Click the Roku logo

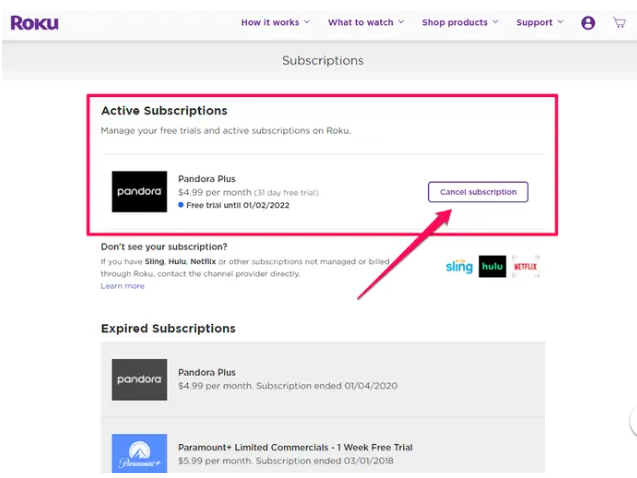tap(35, 23)
